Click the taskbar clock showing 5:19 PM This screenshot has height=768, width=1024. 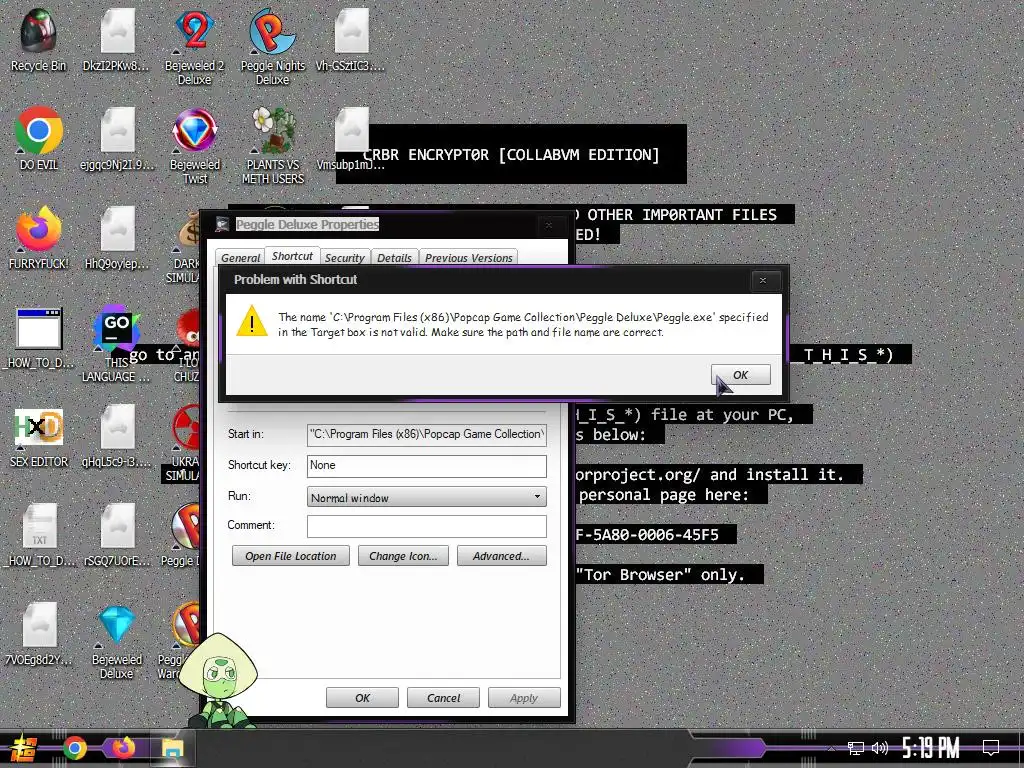point(931,748)
